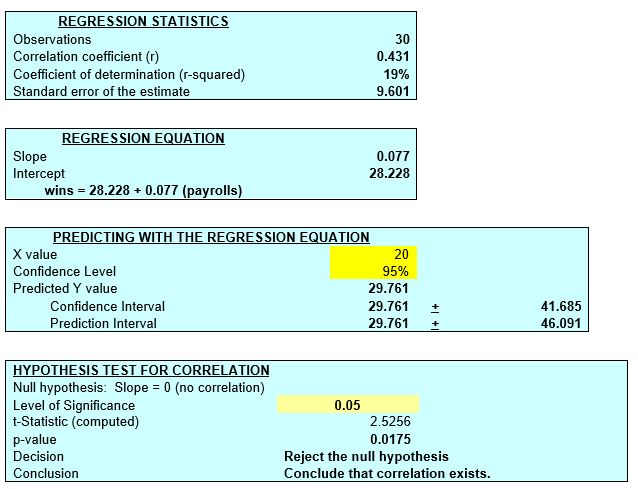
Task: Click the Null hypothesis label text
Action: pyautogui.click(x=138, y=387)
